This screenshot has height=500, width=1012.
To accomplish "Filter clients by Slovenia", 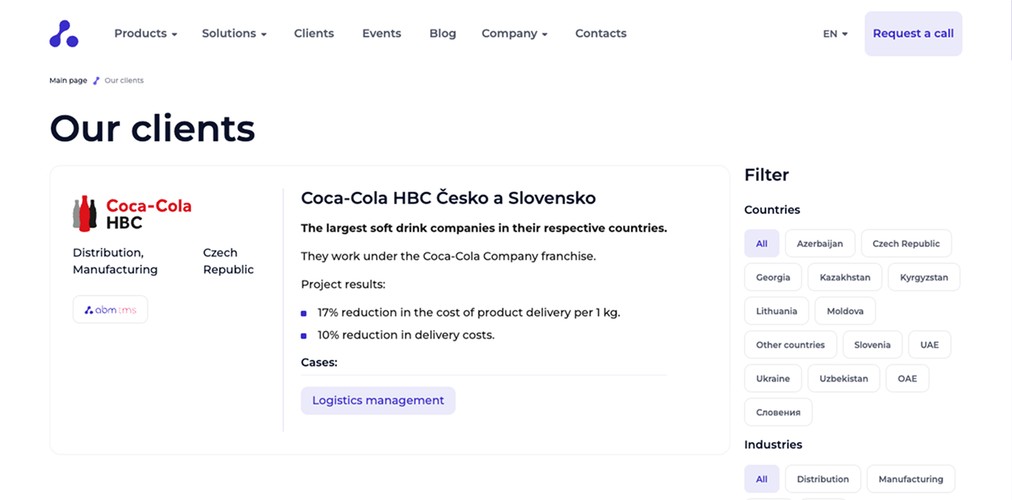I will (x=873, y=345).
